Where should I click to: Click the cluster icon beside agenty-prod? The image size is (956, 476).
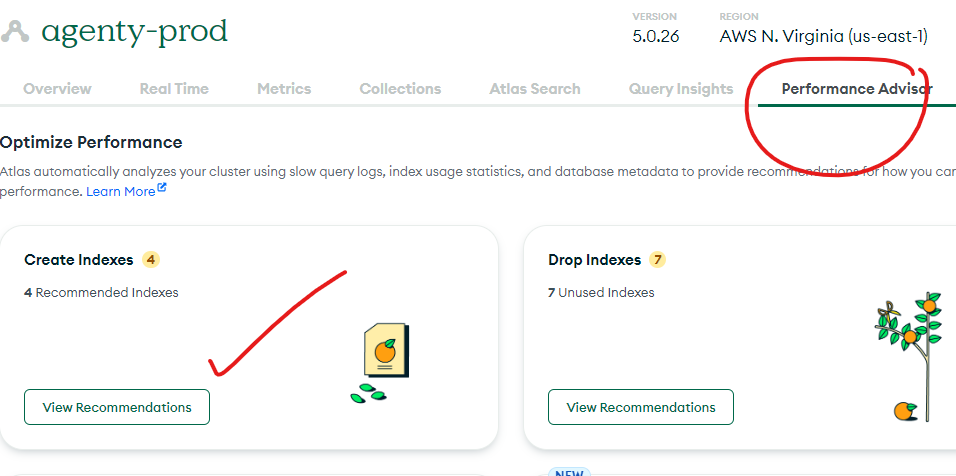click(15, 32)
